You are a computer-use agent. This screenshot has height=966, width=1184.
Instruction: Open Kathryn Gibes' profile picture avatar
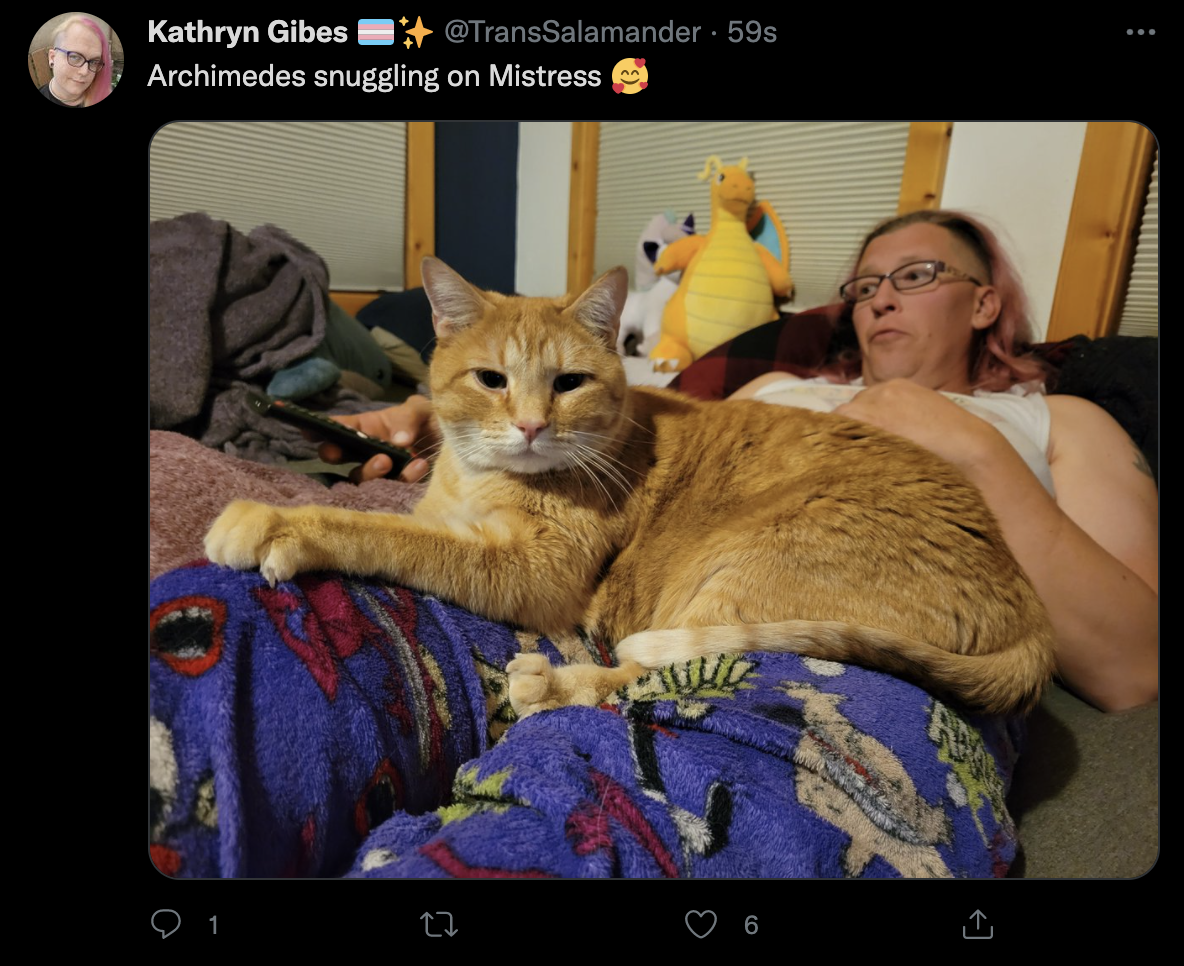(76, 60)
